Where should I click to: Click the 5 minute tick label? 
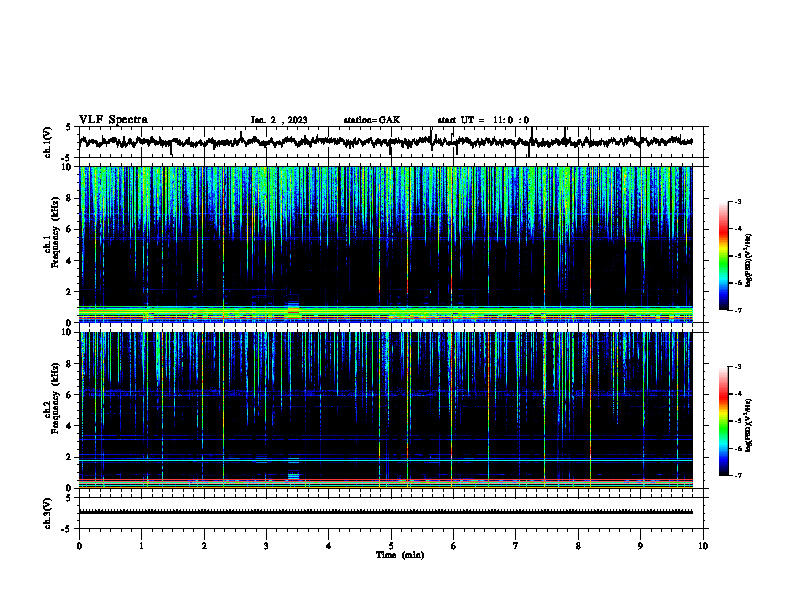point(391,546)
